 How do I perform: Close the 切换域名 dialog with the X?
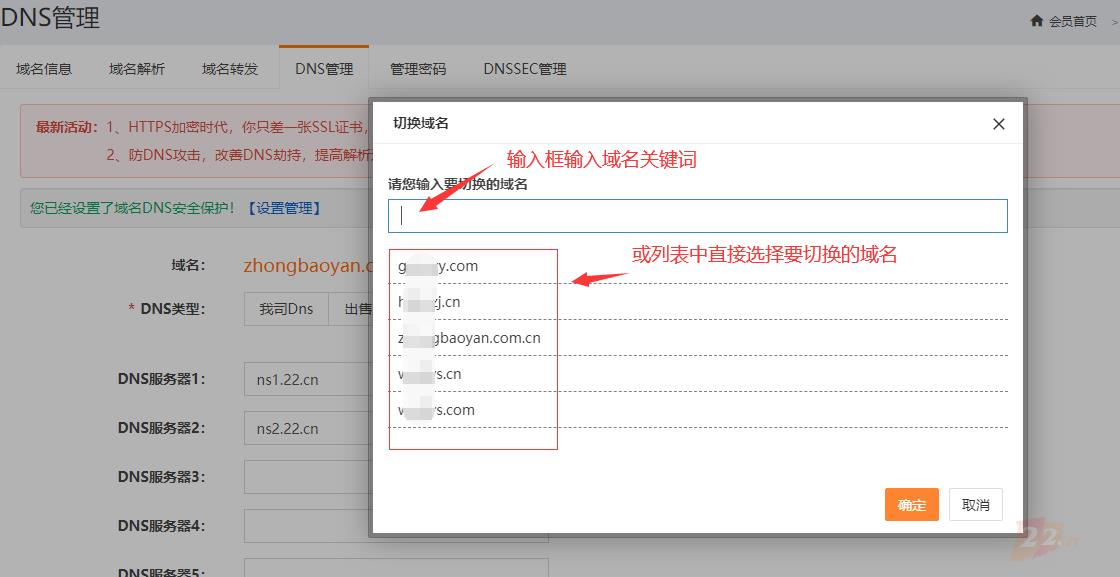point(999,124)
